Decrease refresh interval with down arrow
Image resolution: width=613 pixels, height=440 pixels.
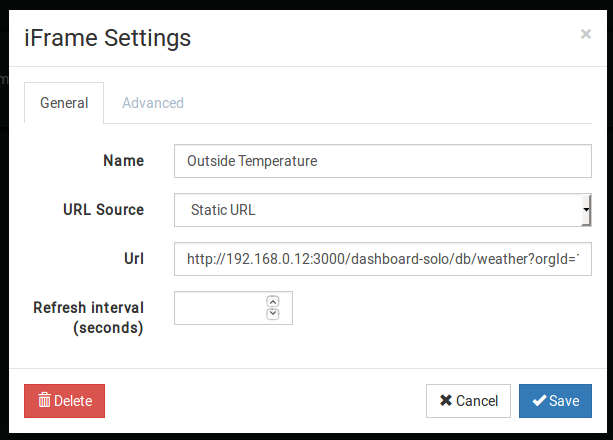pyautogui.click(x=273, y=314)
